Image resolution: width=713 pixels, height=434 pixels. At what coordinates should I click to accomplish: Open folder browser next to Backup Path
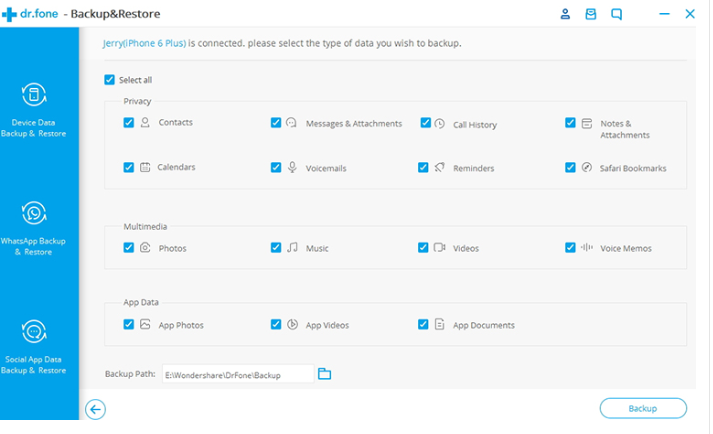324,374
